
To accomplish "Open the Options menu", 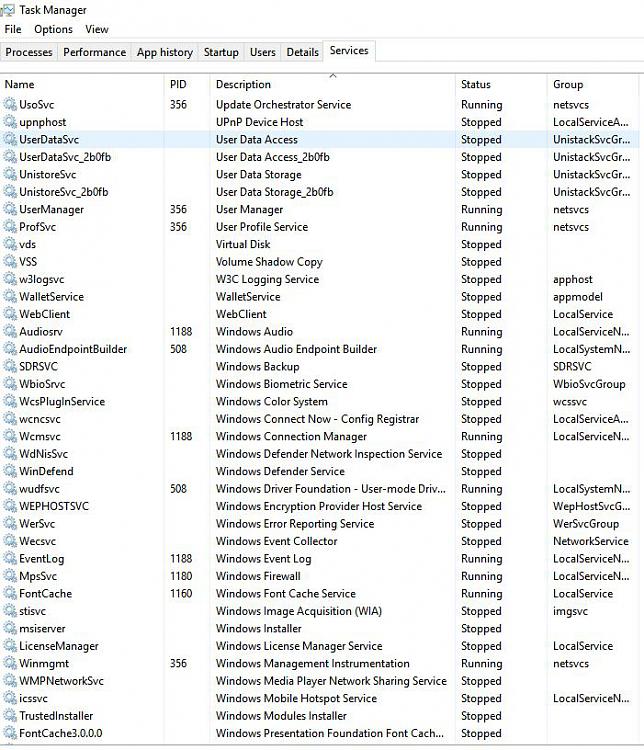I will tap(53, 29).
